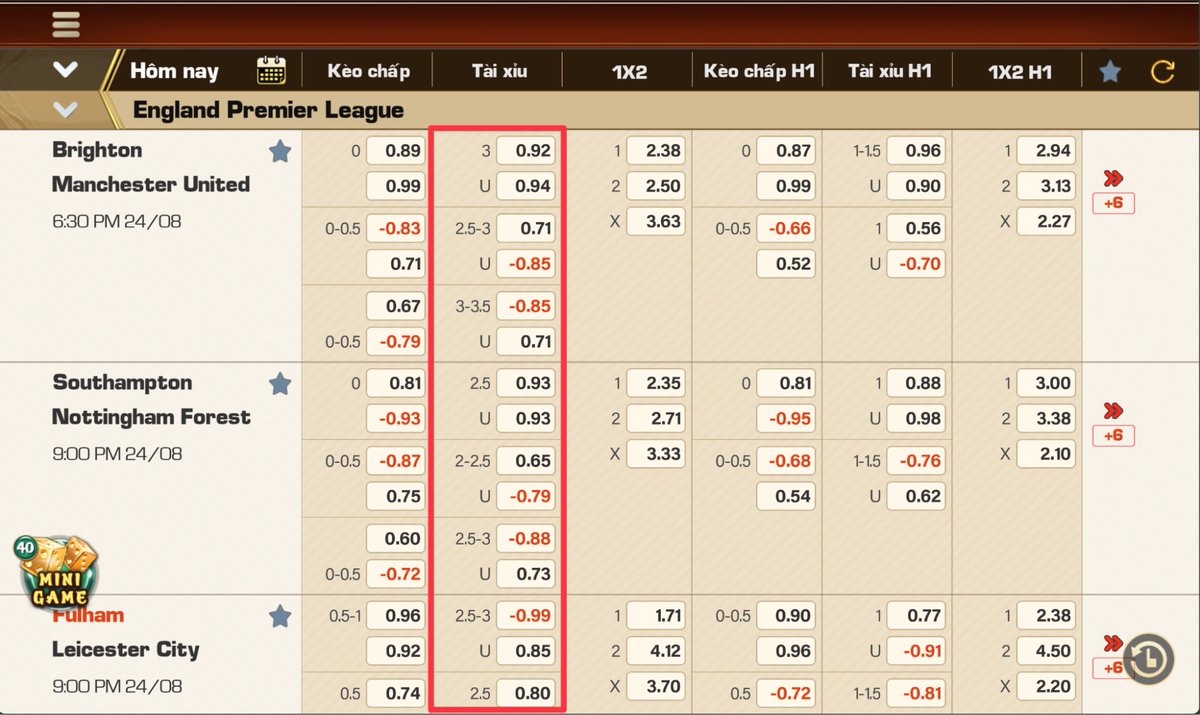
Task: Pick Fulham draw odds 3.70
Action: [x=656, y=687]
